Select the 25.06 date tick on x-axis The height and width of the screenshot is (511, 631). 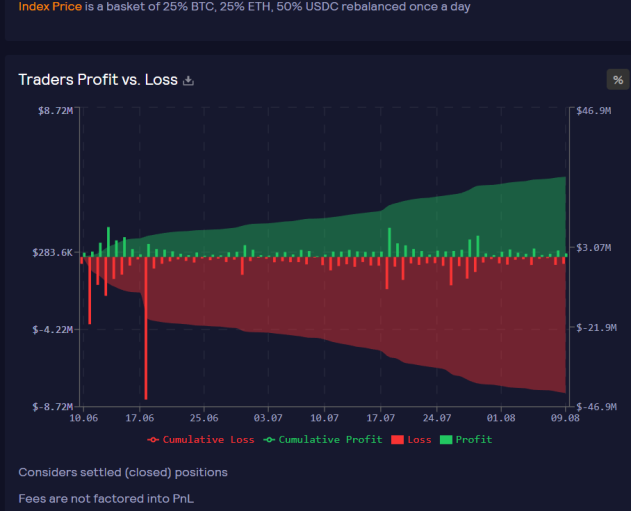pyautogui.click(x=204, y=418)
